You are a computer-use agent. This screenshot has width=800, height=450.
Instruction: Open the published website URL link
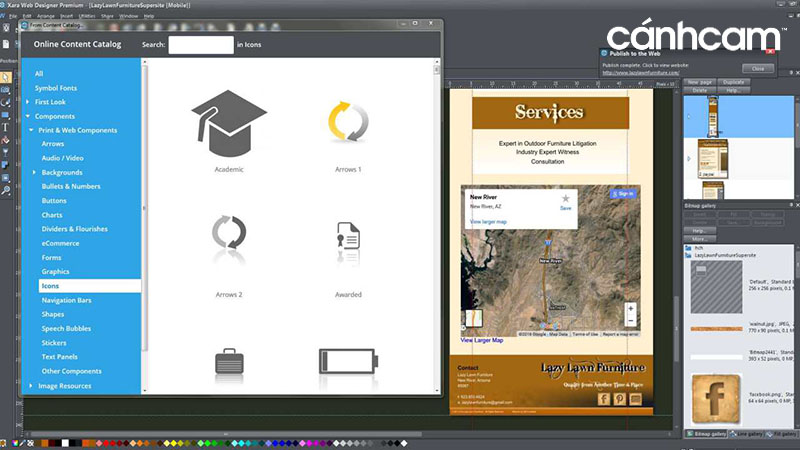coord(640,73)
